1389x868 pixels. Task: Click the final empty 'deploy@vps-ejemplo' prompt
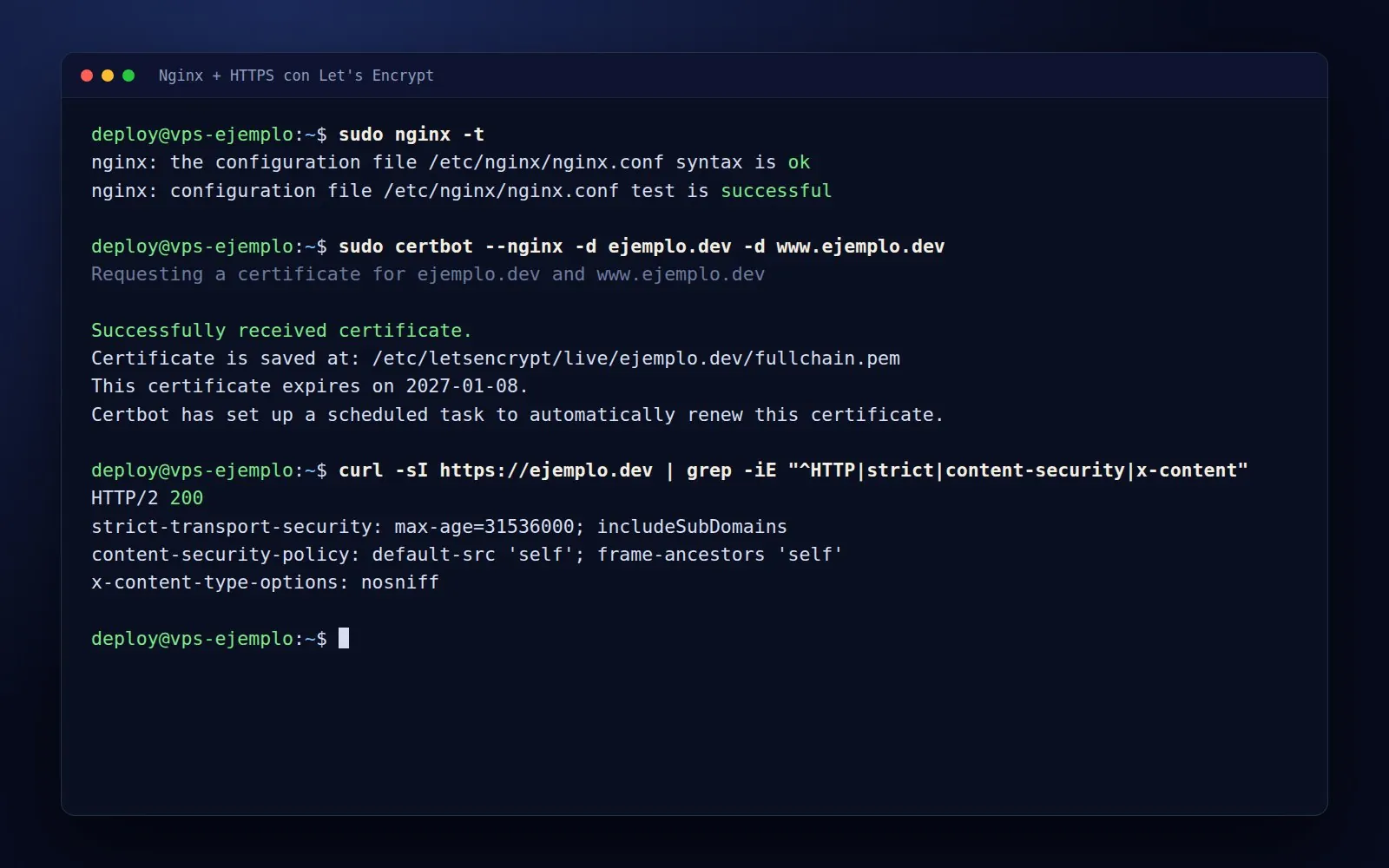tap(209, 639)
